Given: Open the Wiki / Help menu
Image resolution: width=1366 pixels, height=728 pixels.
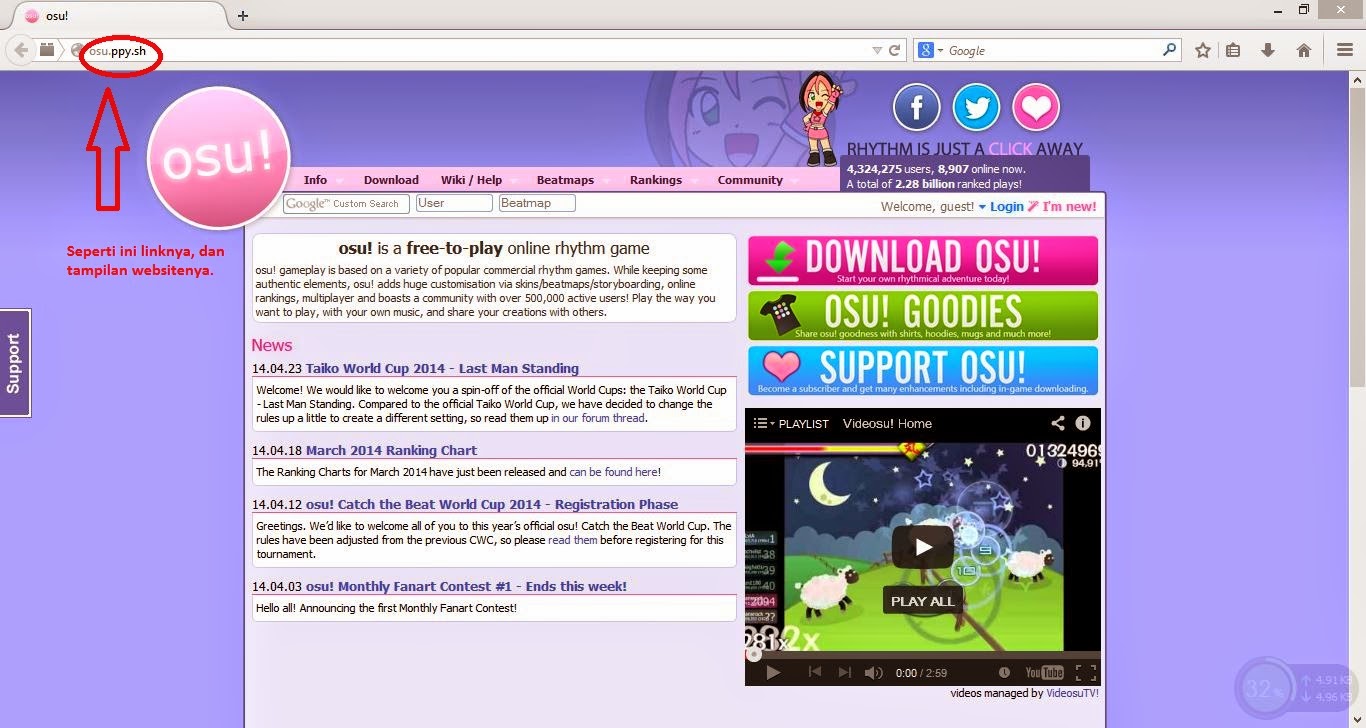Looking at the screenshot, I should click(471, 180).
